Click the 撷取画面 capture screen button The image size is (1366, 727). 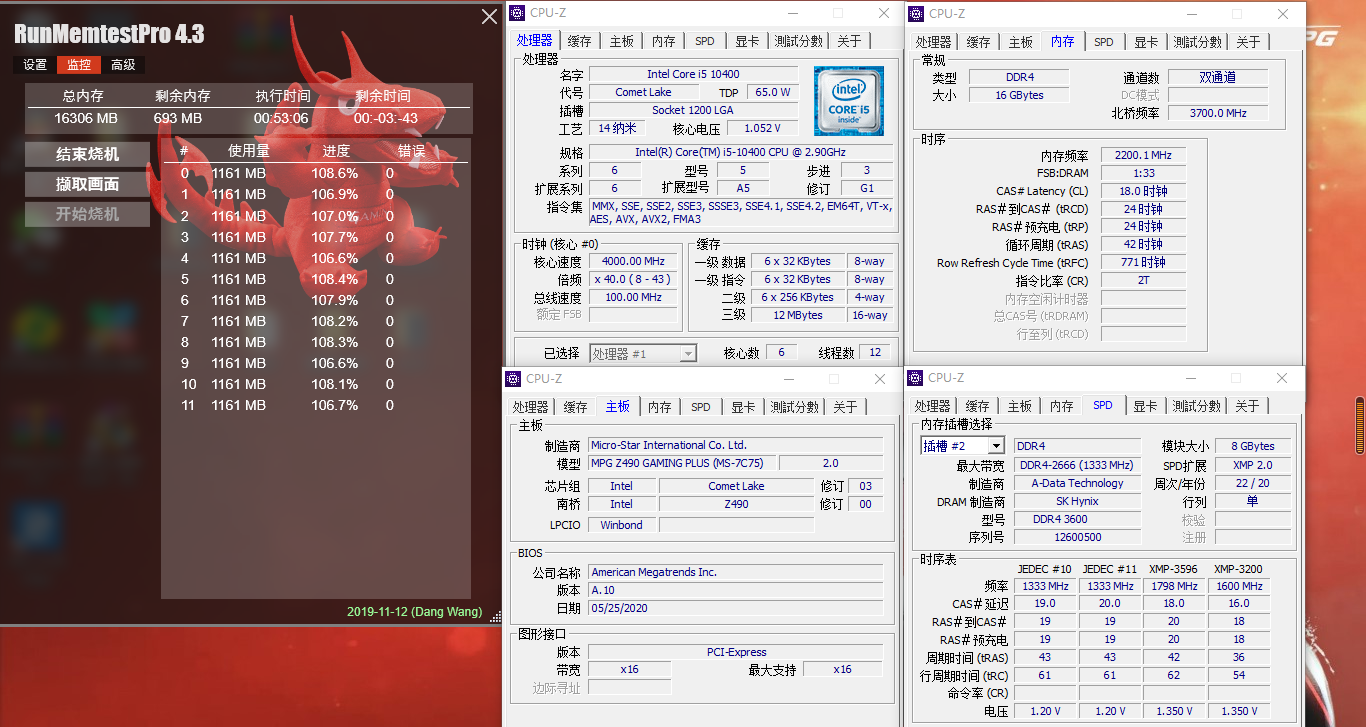pos(87,184)
